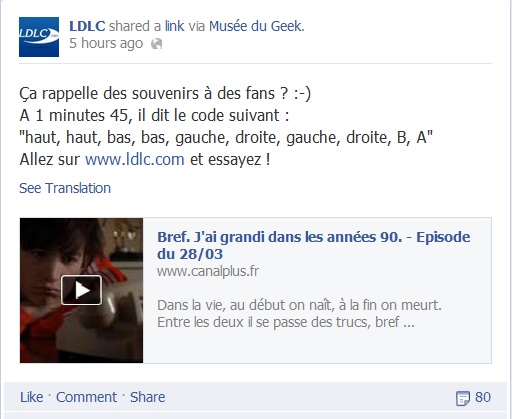512x419 pixels.
Task: Click the www.canalplus.fr source text
Action: [208, 271]
